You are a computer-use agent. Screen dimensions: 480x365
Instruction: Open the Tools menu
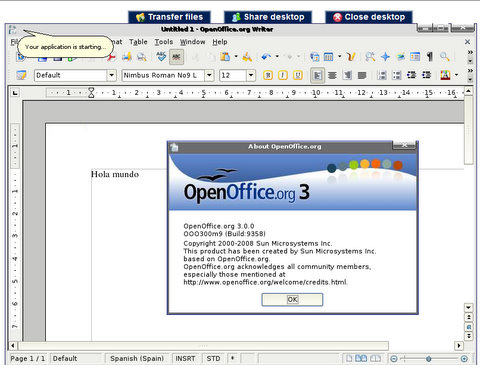click(164, 42)
